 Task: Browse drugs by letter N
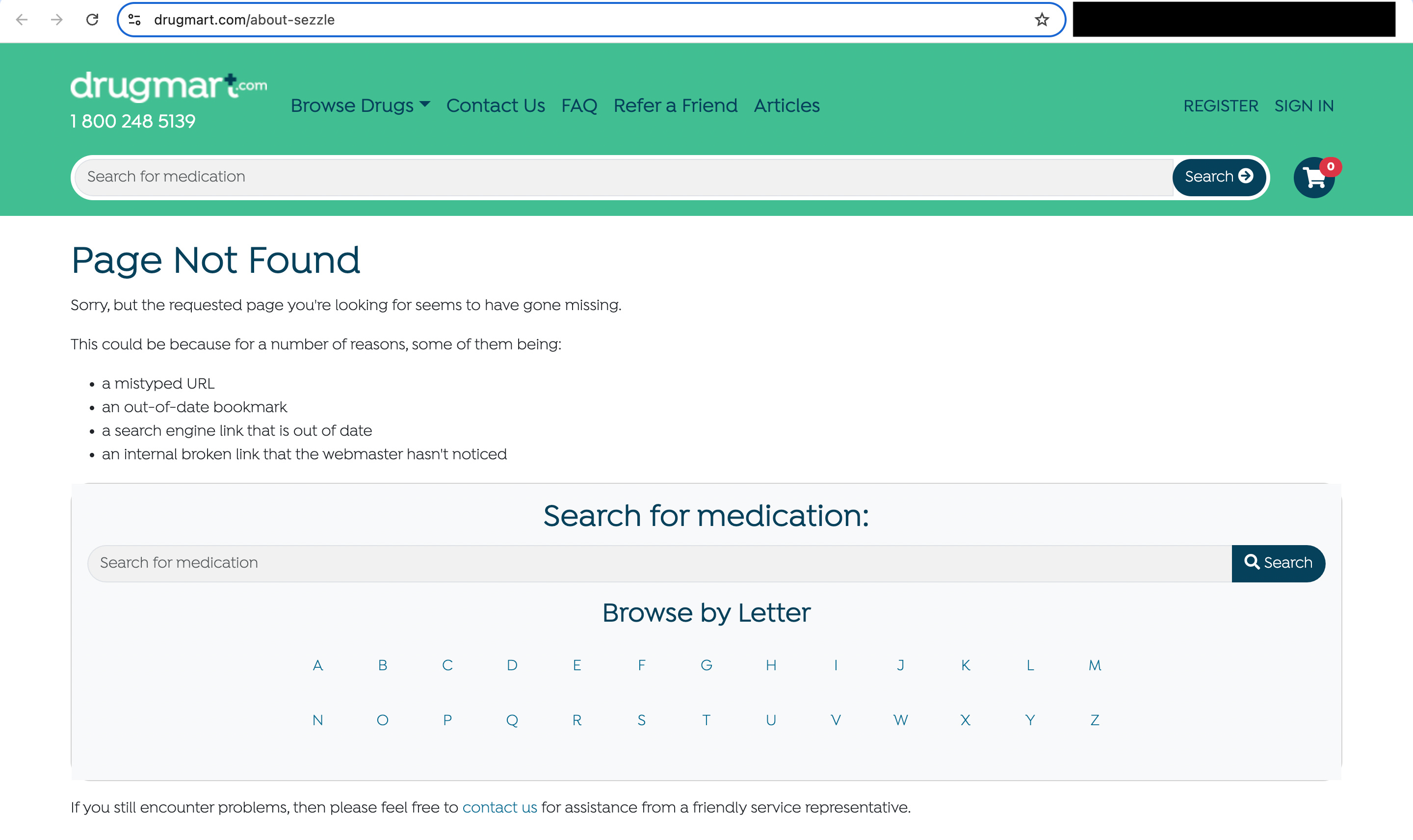click(318, 721)
